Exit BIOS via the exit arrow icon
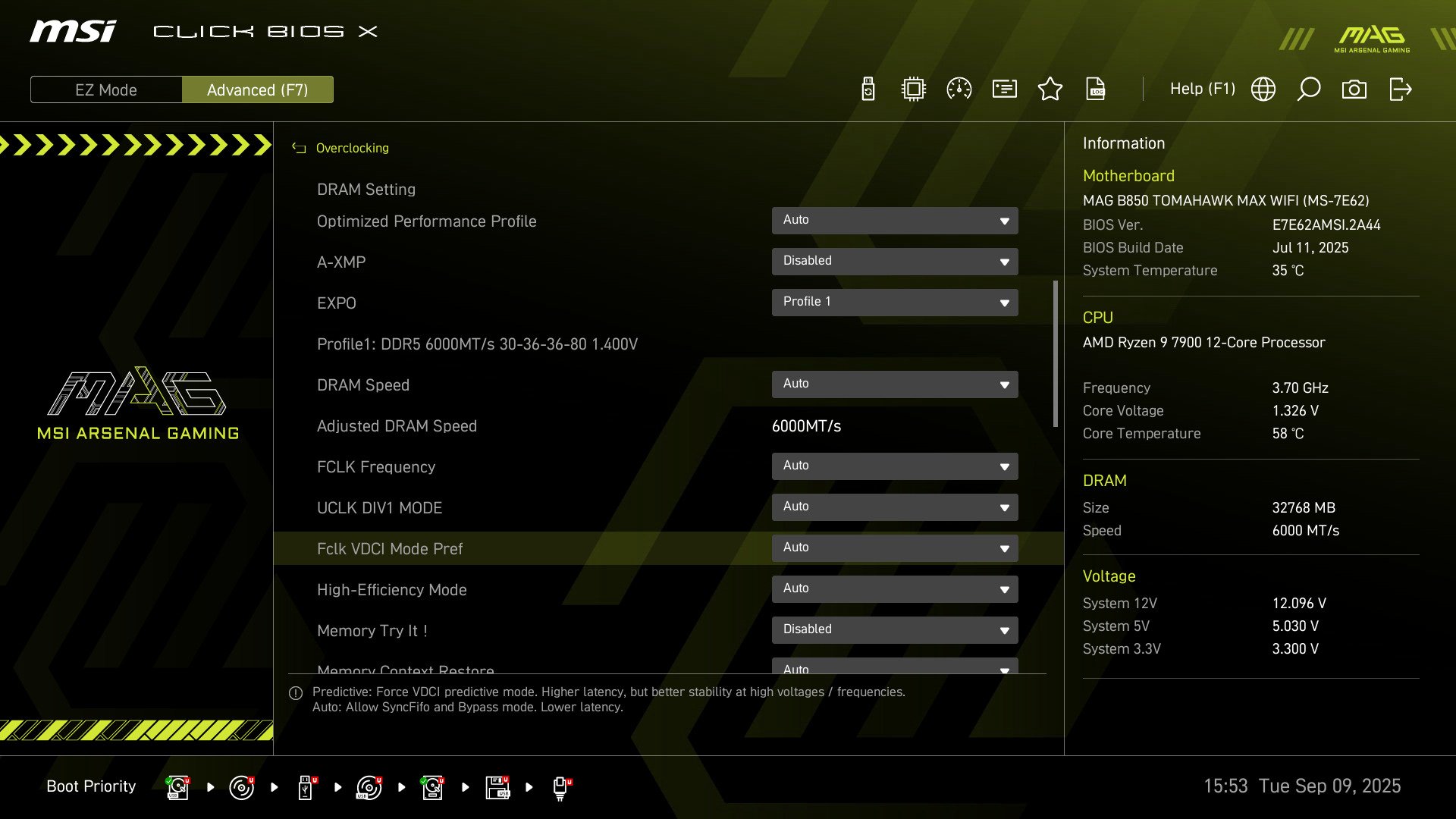This screenshot has height=819, width=1456. click(1401, 89)
